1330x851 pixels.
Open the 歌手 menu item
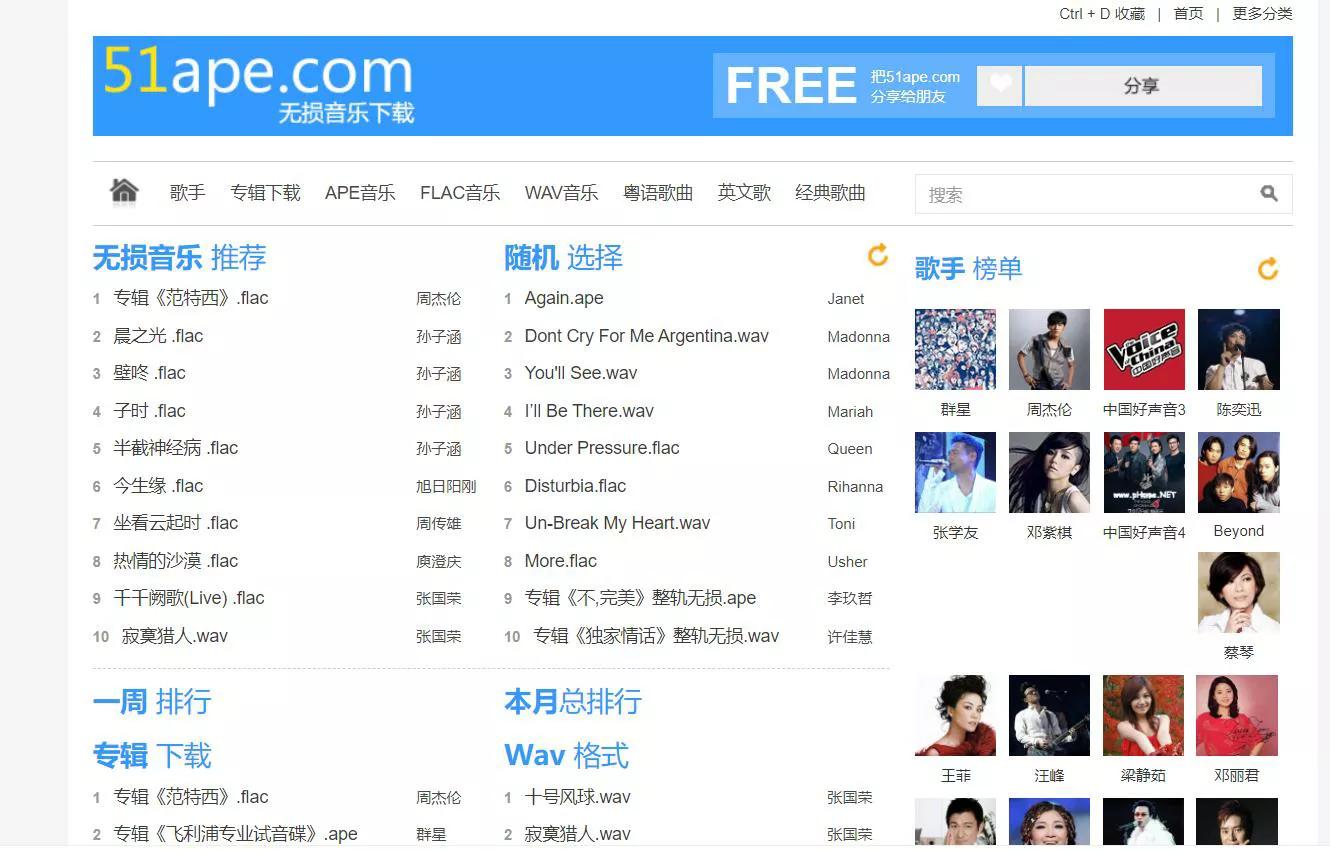pos(187,193)
